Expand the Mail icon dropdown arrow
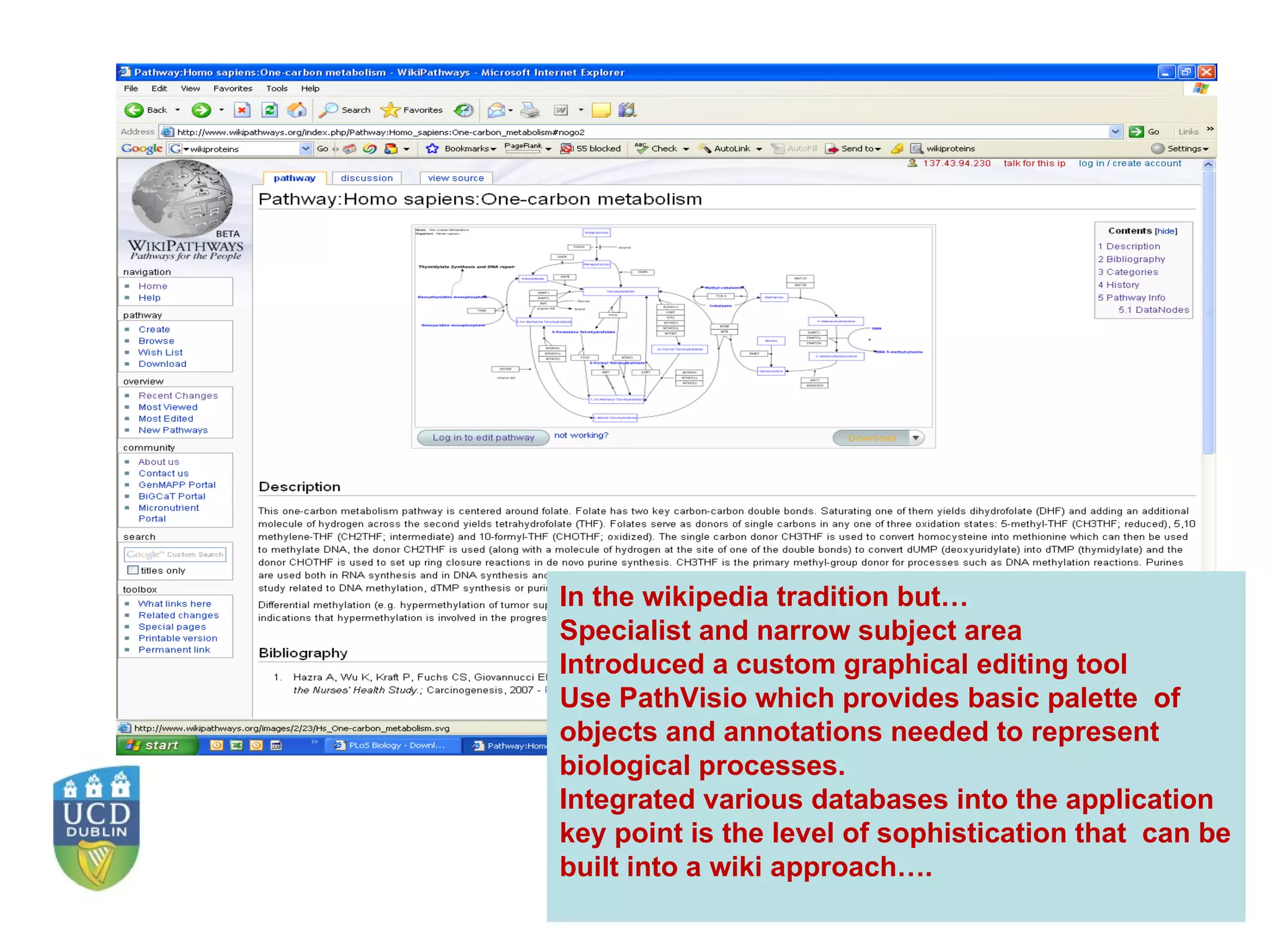 point(510,110)
